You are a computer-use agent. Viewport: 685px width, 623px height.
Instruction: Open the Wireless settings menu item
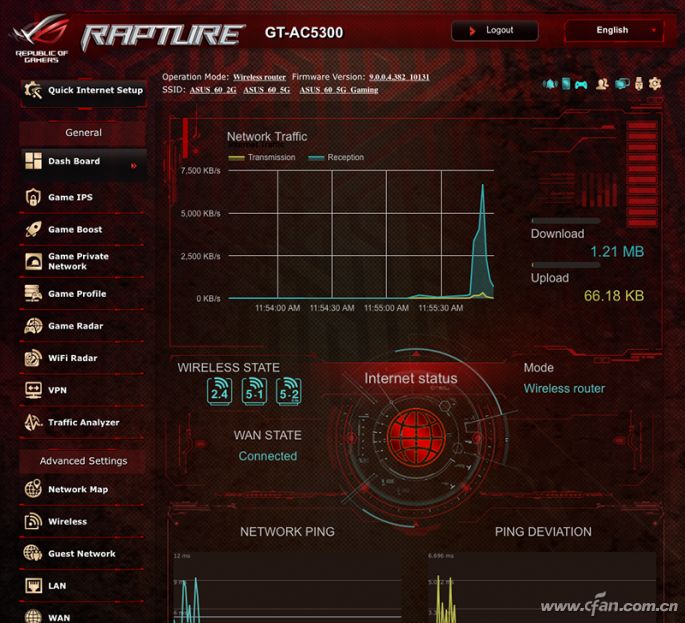tap(83, 521)
